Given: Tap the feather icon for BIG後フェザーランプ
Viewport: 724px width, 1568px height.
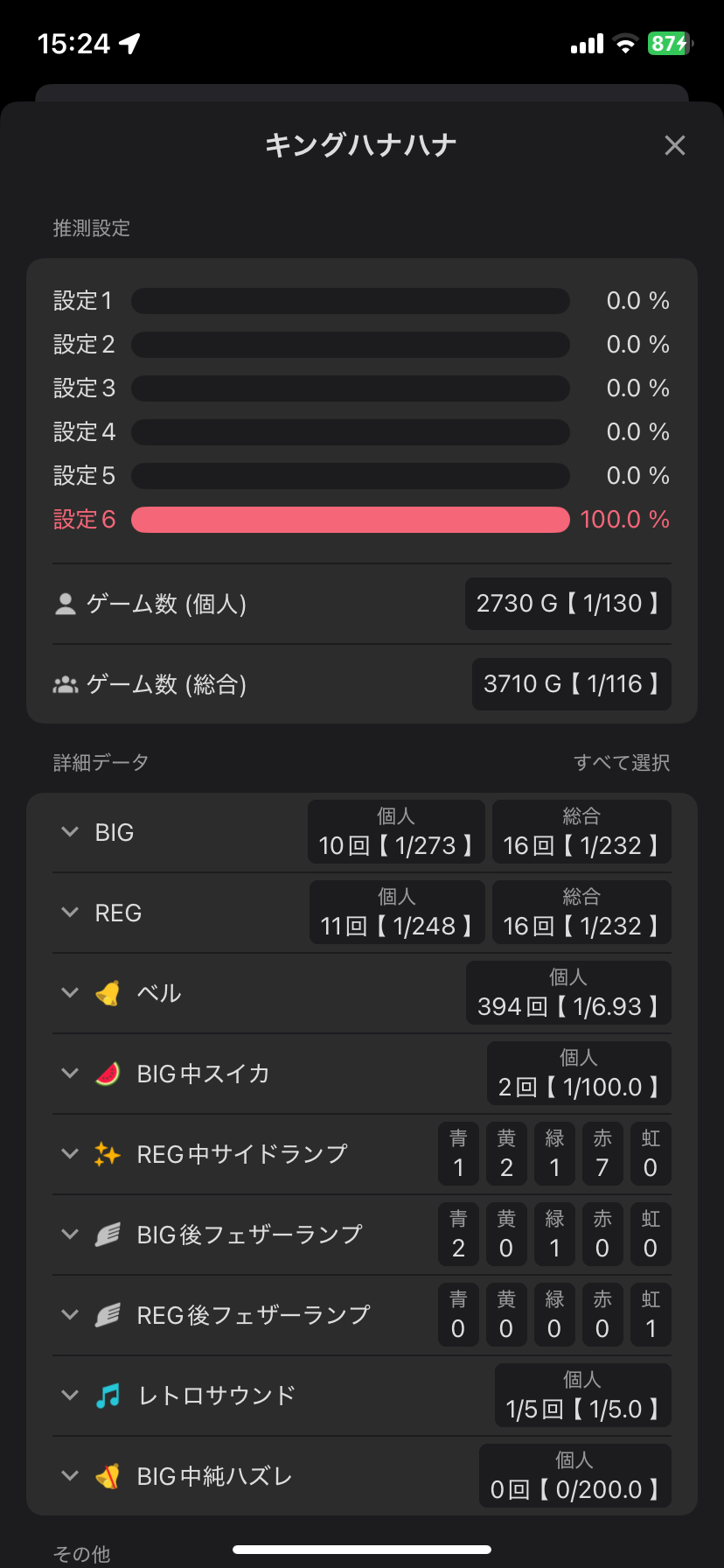Looking at the screenshot, I should 108,1235.
